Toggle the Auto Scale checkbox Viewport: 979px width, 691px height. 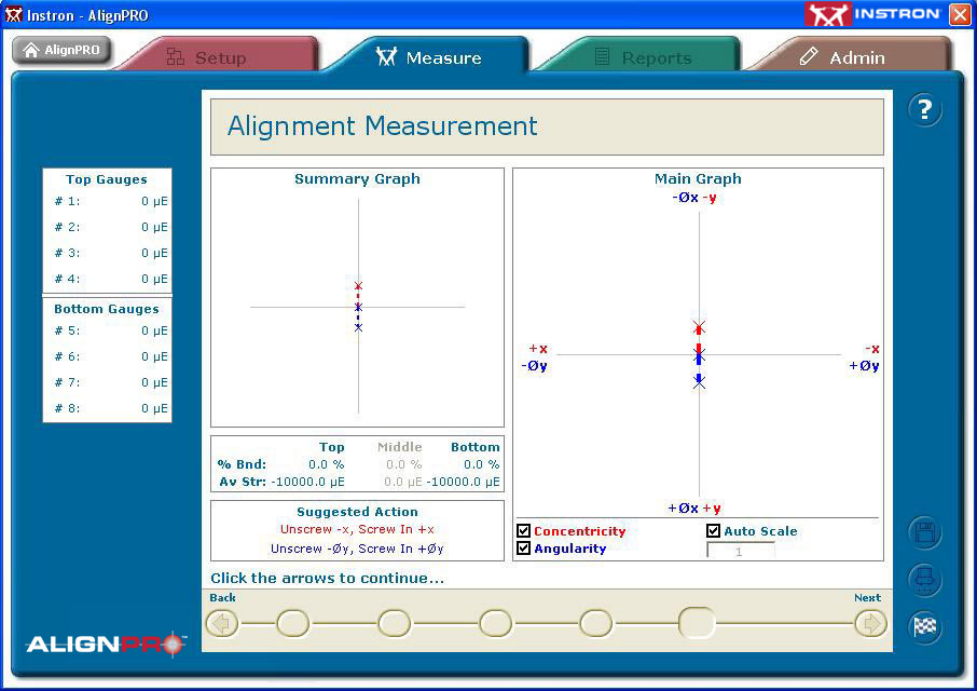pyautogui.click(x=713, y=531)
